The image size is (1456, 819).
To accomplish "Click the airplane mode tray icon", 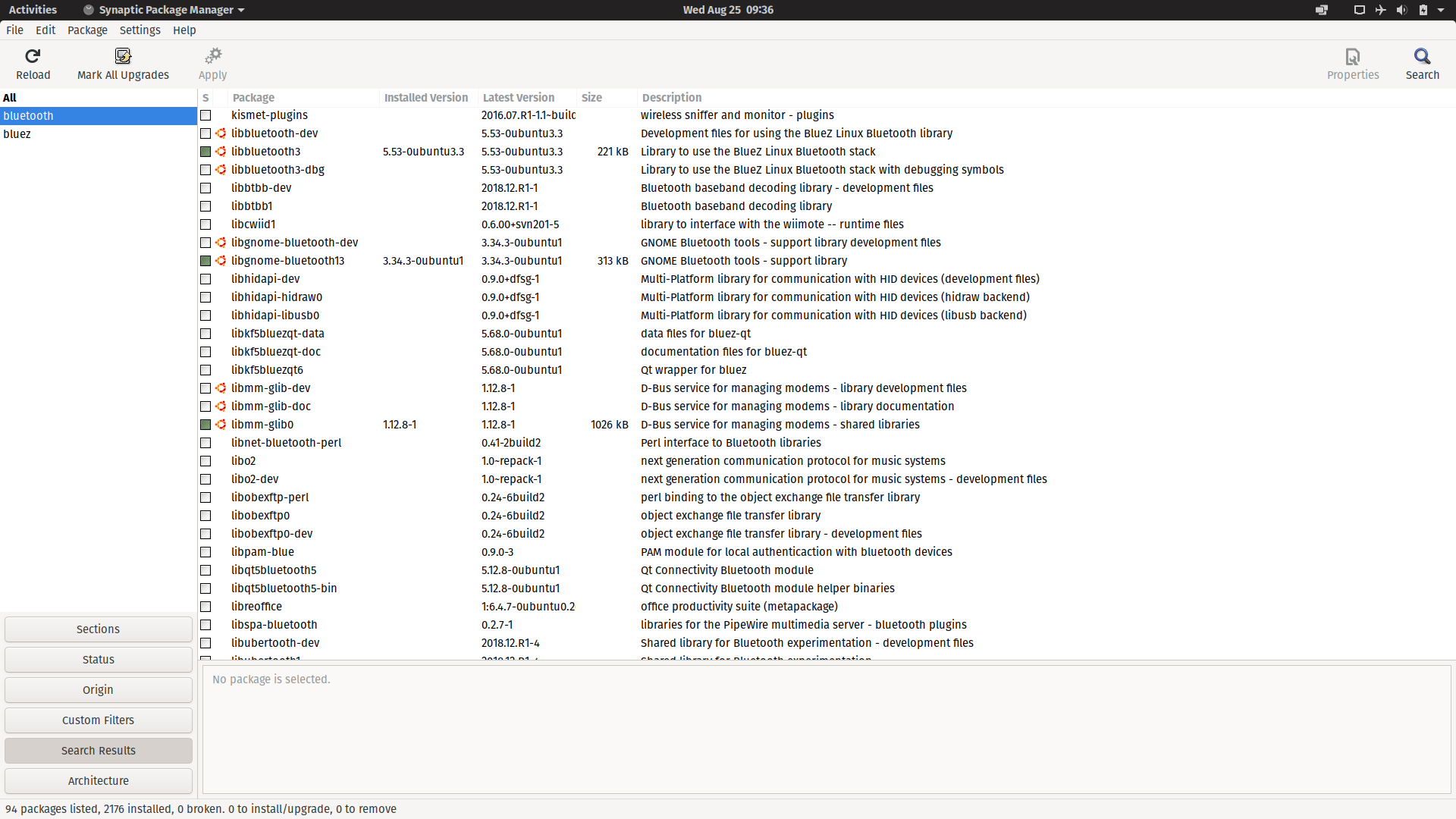I will 1380,10.
